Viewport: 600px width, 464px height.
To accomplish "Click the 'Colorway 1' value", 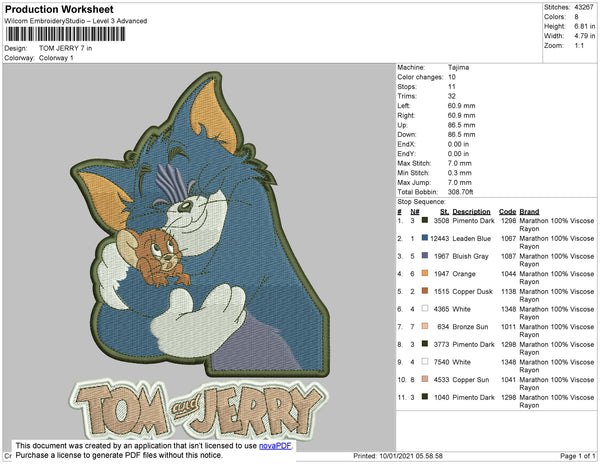I will pos(56,58).
